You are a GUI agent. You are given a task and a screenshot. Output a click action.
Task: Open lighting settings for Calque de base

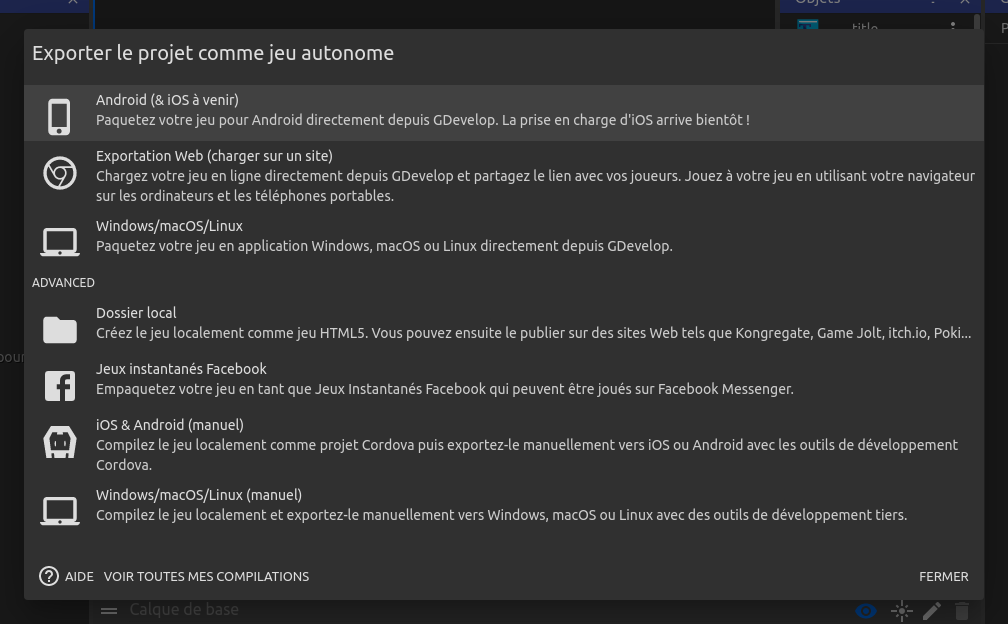tap(901, 611)
